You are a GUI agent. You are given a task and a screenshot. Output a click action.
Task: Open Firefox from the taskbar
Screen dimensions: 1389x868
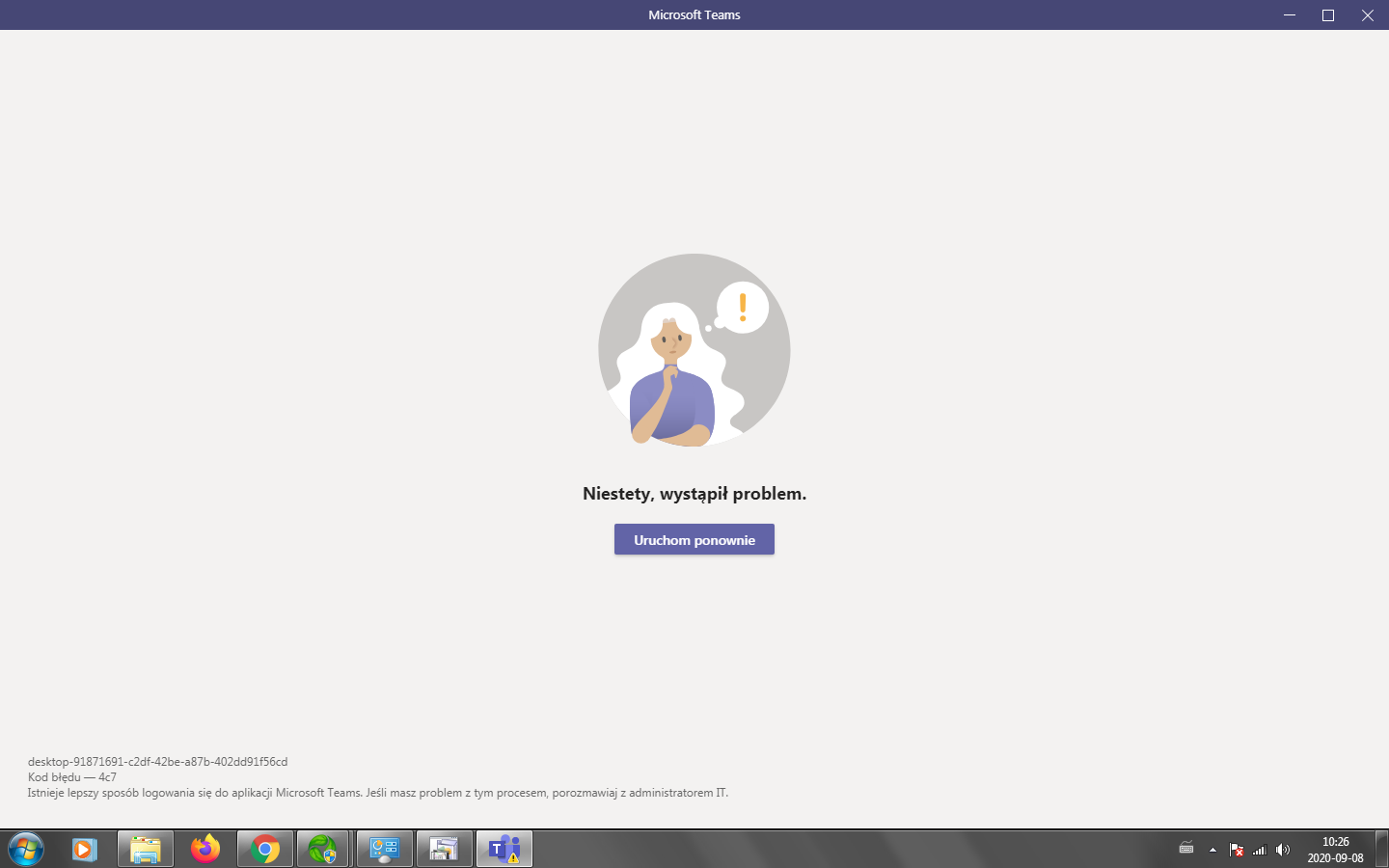point(204,850)
